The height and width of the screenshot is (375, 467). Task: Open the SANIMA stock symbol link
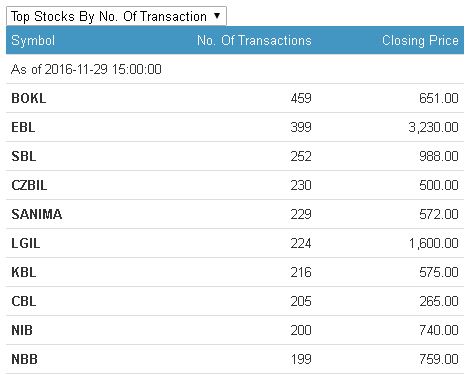pyautogui.click(x=37, y=214)
